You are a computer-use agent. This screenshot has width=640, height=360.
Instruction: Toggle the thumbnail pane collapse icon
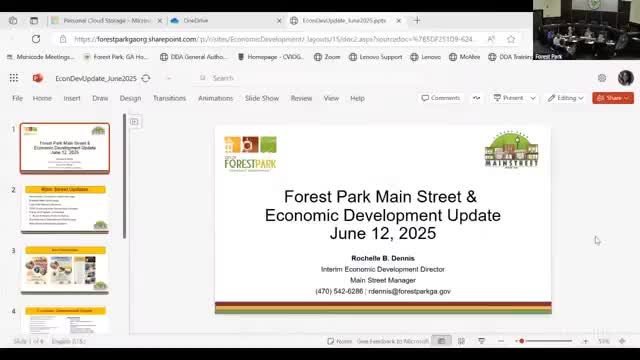pyautogui.click(x=134, y=122)
